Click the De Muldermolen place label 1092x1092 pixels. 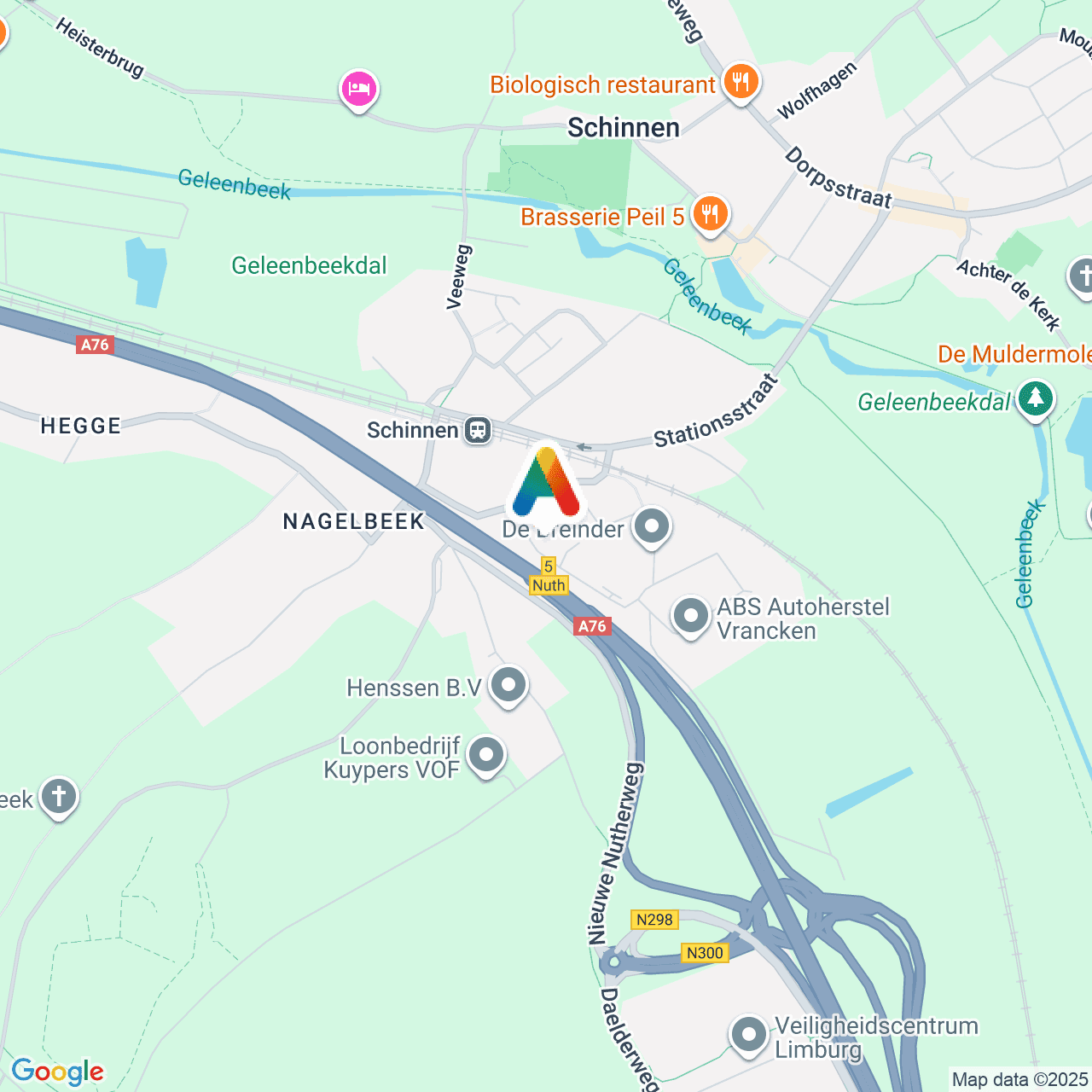tap(1014, 353)
